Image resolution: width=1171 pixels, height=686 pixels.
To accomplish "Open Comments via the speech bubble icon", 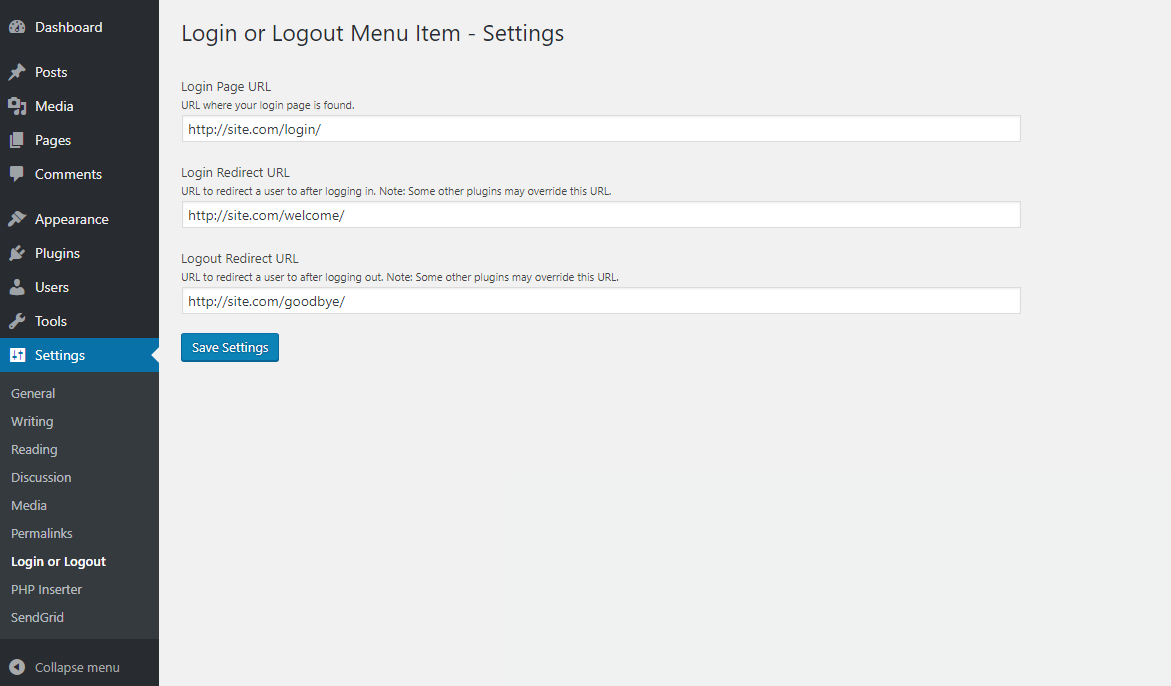I will pyautogui.click(x=16, y=173).
